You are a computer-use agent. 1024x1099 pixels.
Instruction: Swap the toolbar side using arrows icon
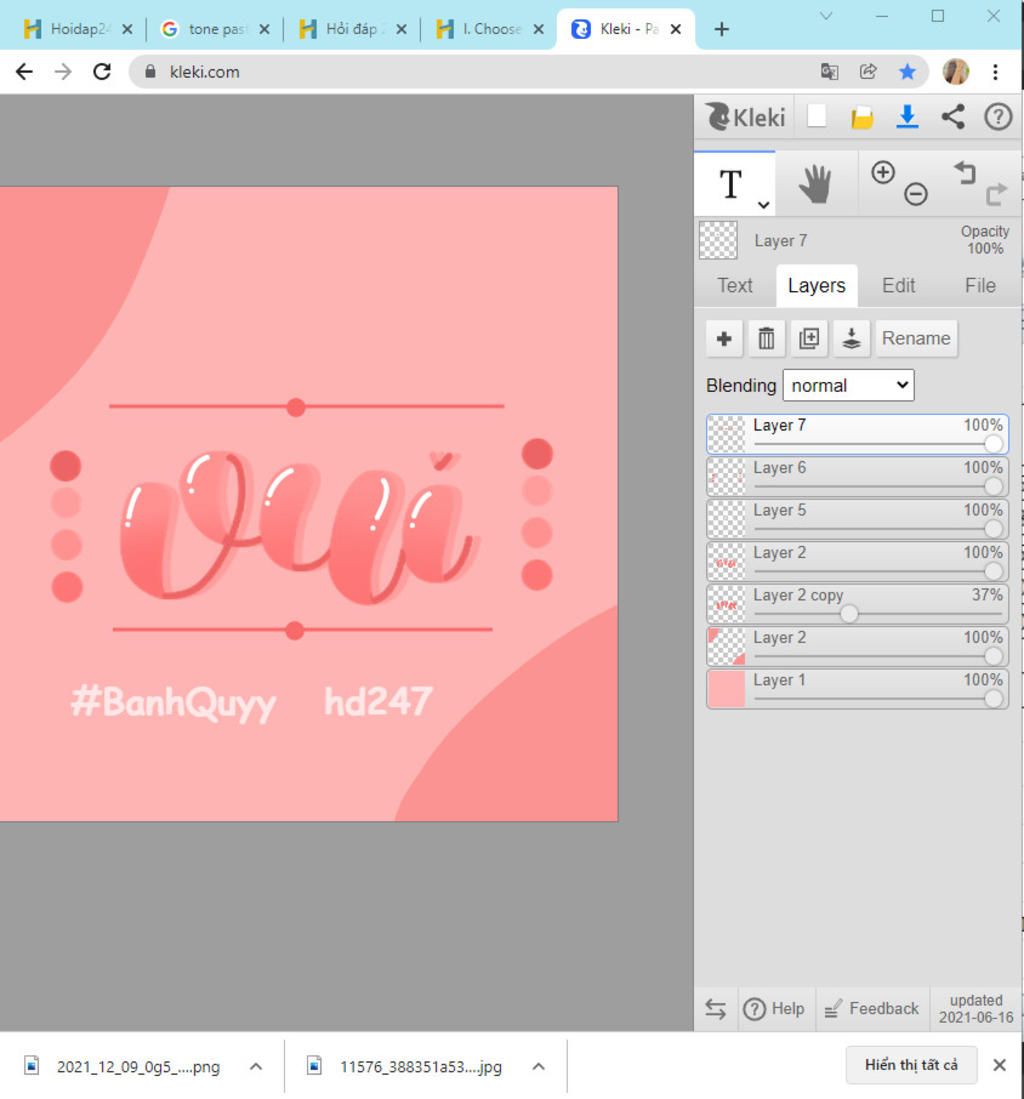click(x=716, y=1009)
